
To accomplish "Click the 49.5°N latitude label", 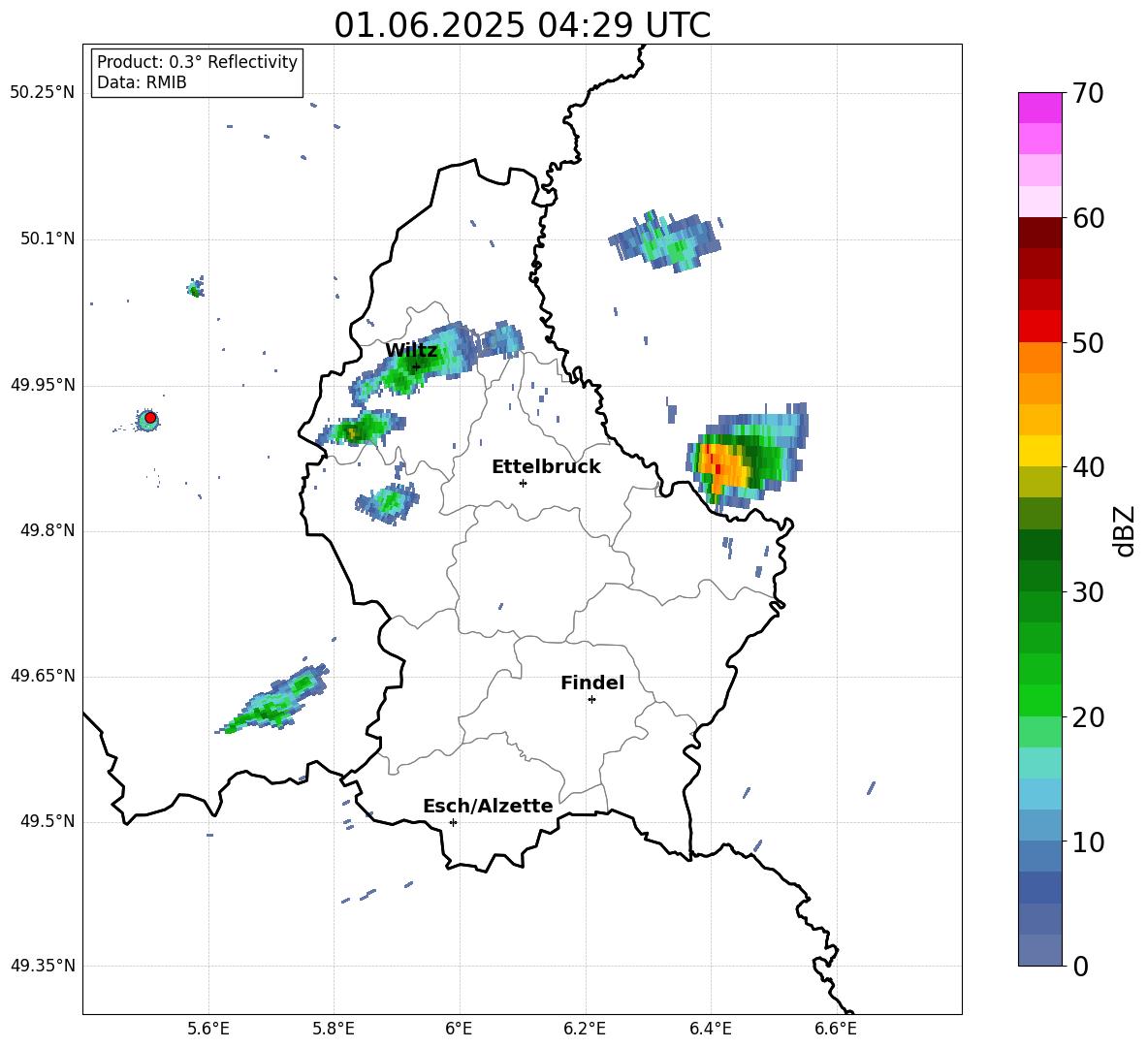I will pyautogui.click(x=48, y=821).
